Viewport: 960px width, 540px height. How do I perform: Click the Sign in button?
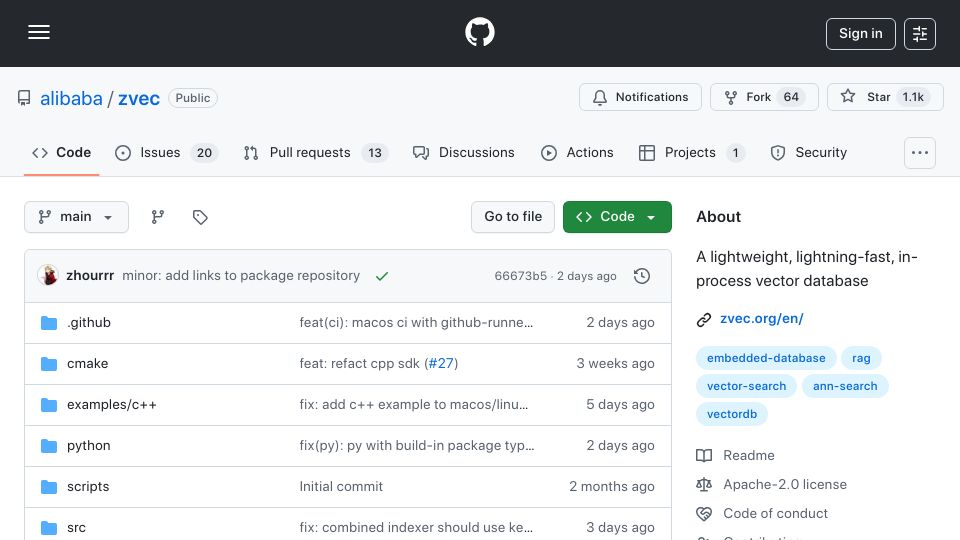[x=860, y=34]
